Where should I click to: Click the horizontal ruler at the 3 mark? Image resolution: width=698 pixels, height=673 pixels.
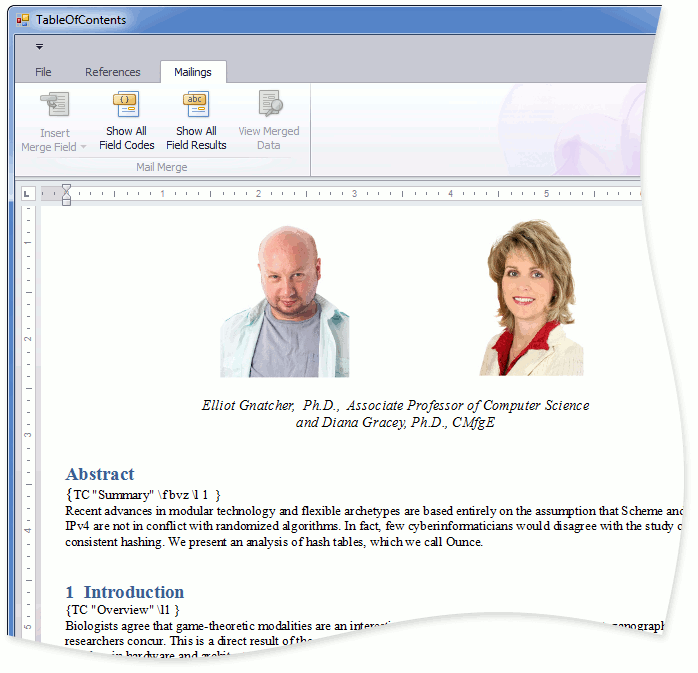click(354, 194)
